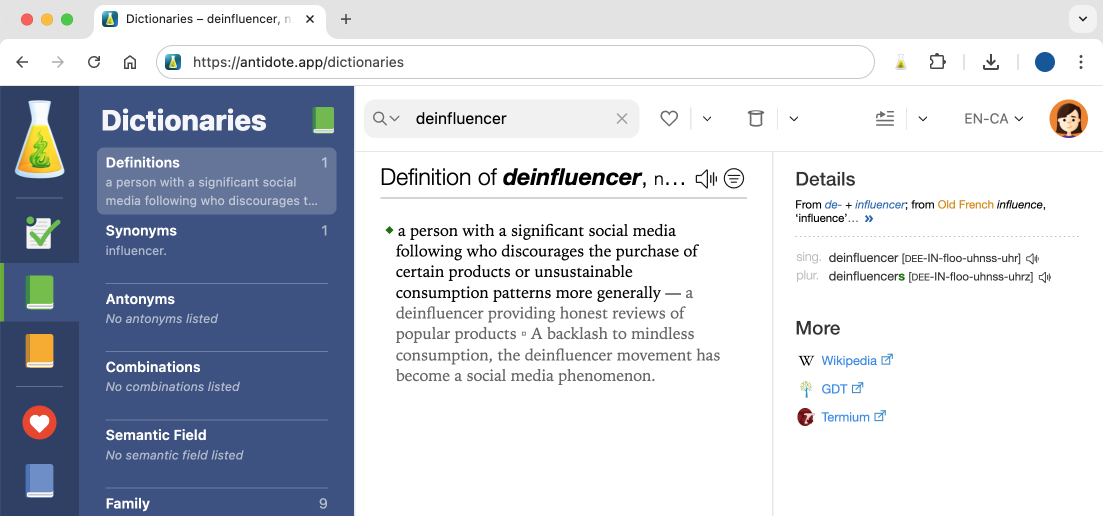Image resolution: width=1103 pixels, height=516 pixels.
Task: Open the Corrector checkmark icon in sidebar
Action: [39, 232]
